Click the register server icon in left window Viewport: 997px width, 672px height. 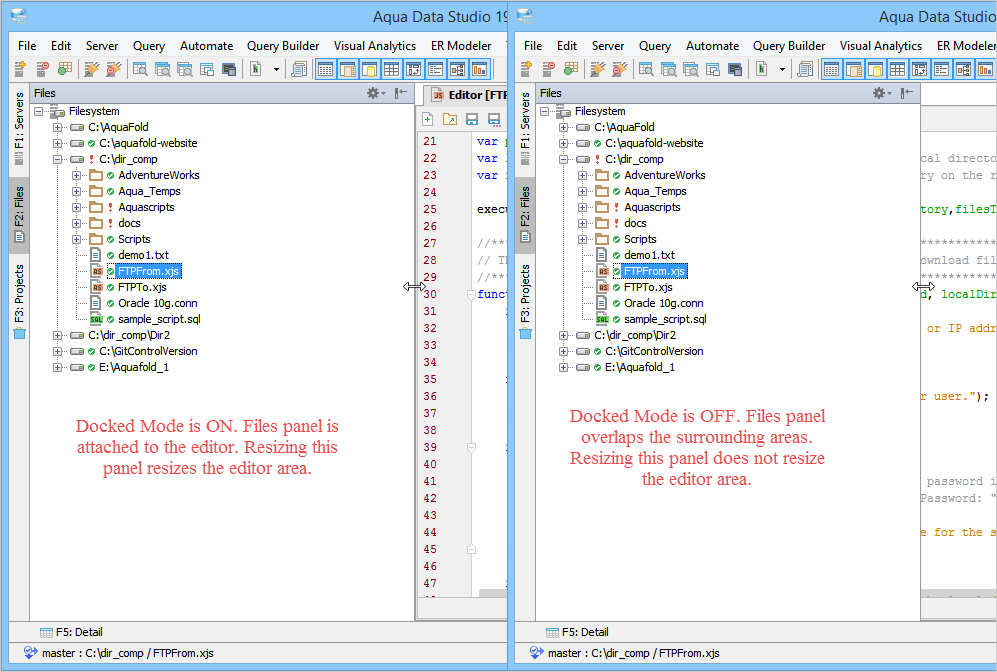20,69
